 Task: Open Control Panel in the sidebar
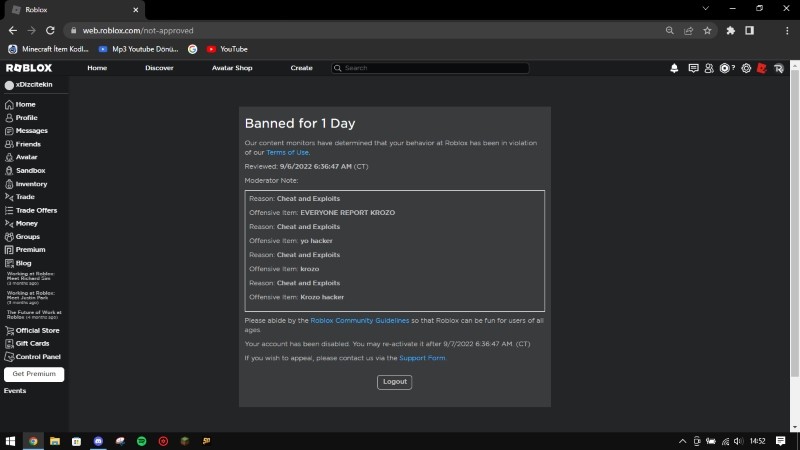[x=33, y=357]
